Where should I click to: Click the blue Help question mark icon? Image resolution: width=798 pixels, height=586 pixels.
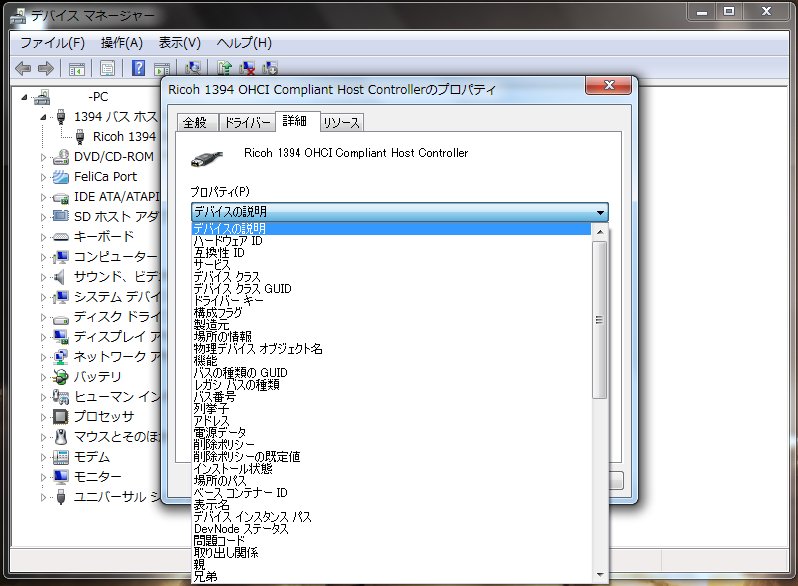[138, 68]
